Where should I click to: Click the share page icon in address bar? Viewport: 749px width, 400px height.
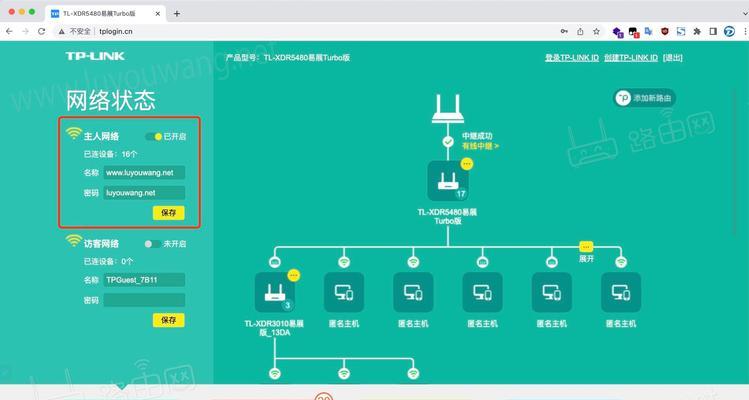click(x=580, y=32)
